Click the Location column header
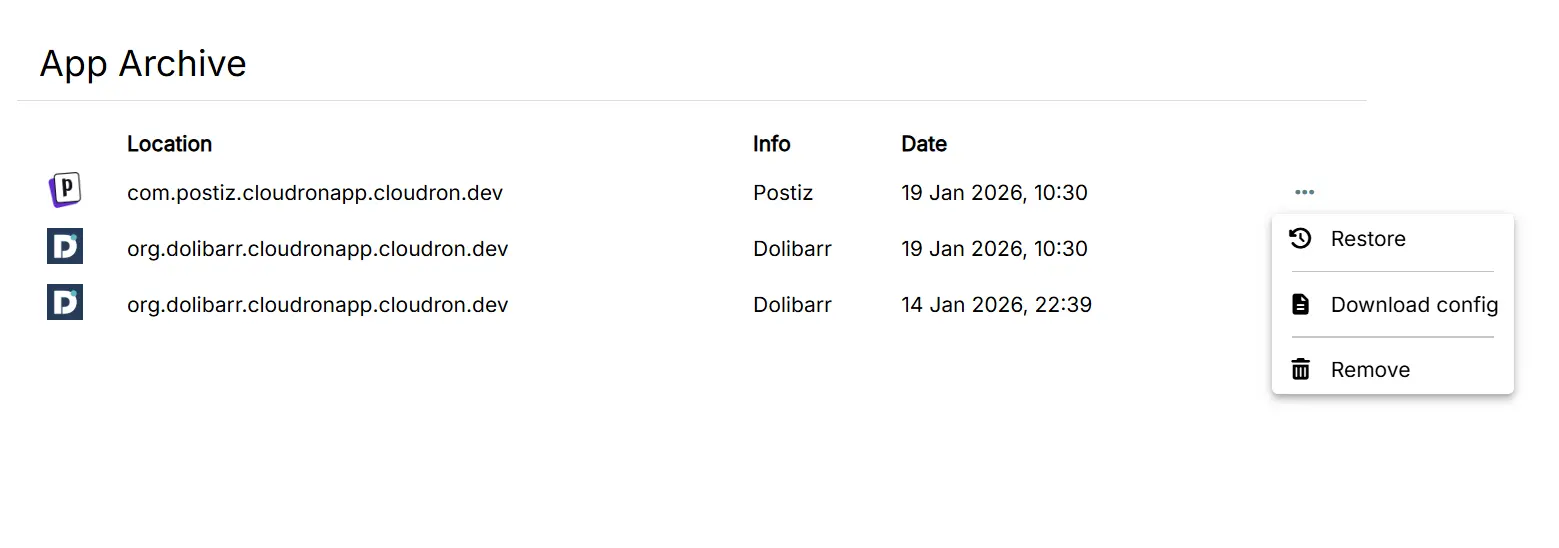 169,144
